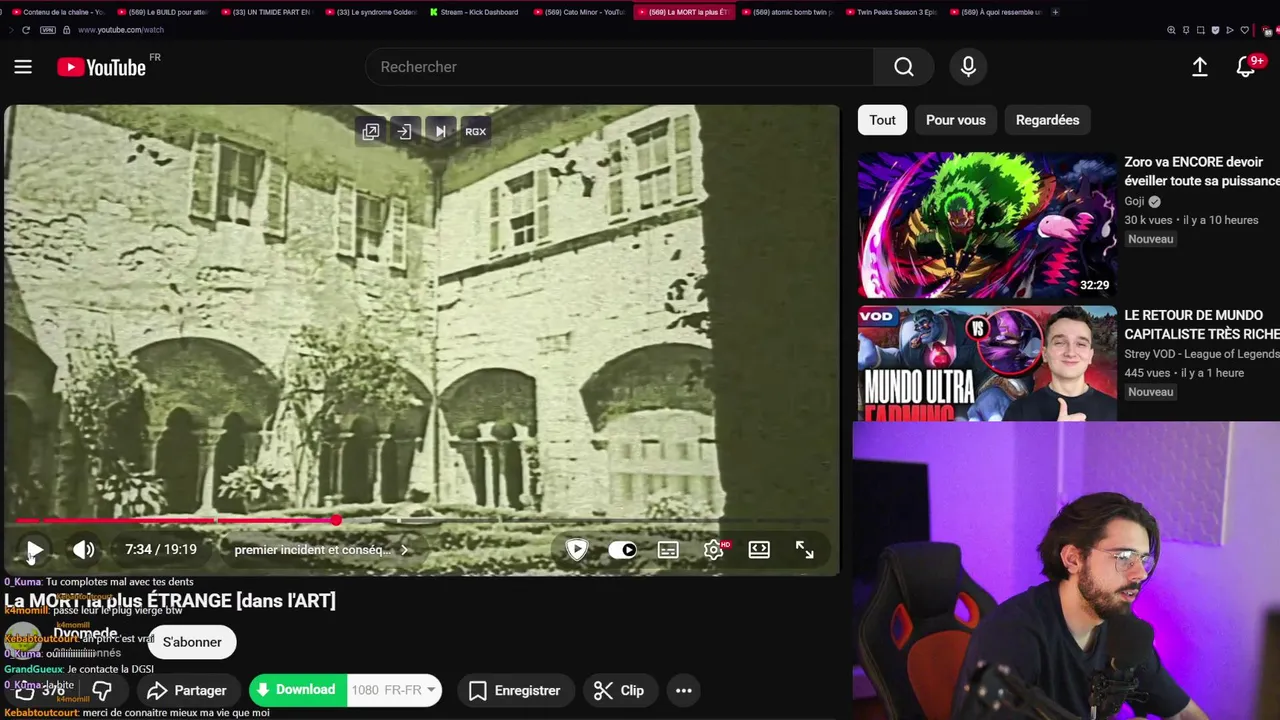Click the pop-out player icon atop video
Screen dimensions: 1280x720
(371, 131)
